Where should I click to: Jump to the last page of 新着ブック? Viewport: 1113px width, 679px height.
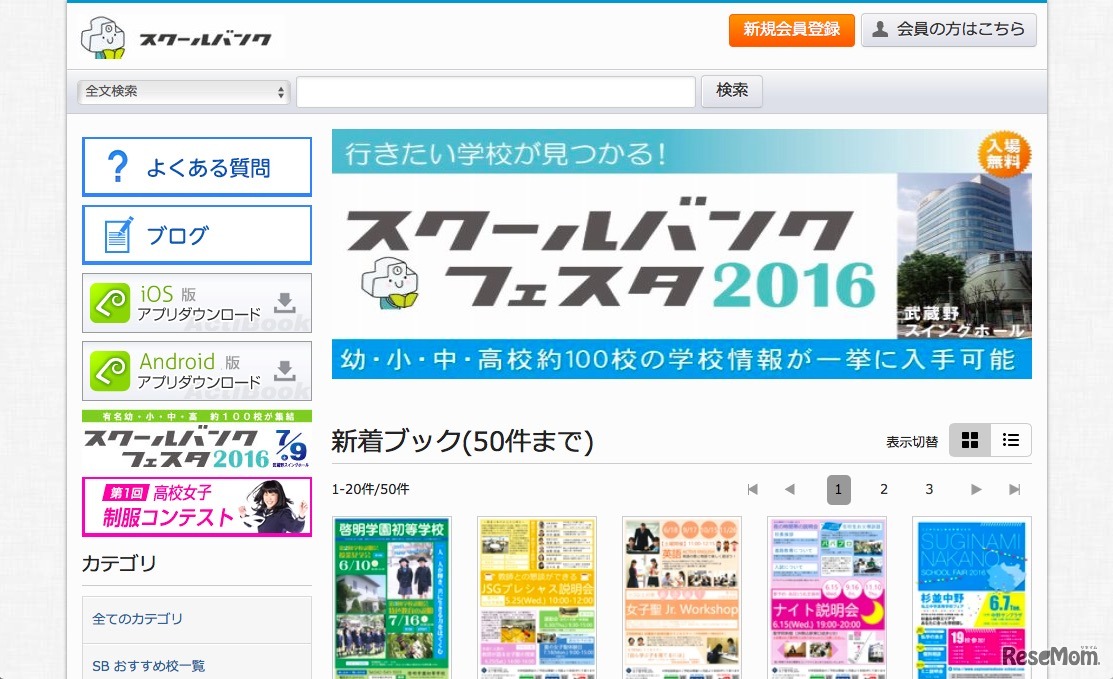1014,489
